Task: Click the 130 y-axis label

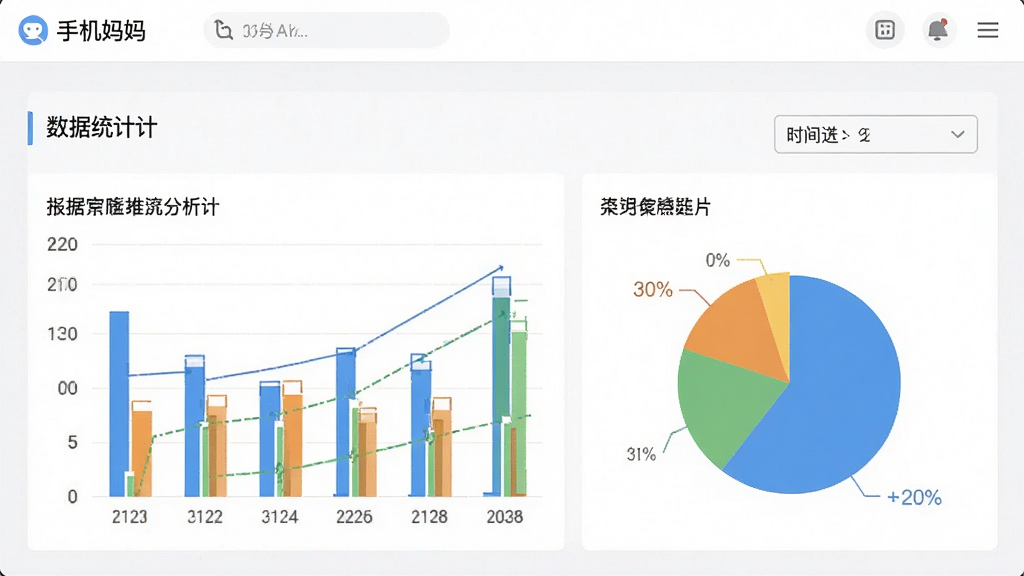Action: 62,334
